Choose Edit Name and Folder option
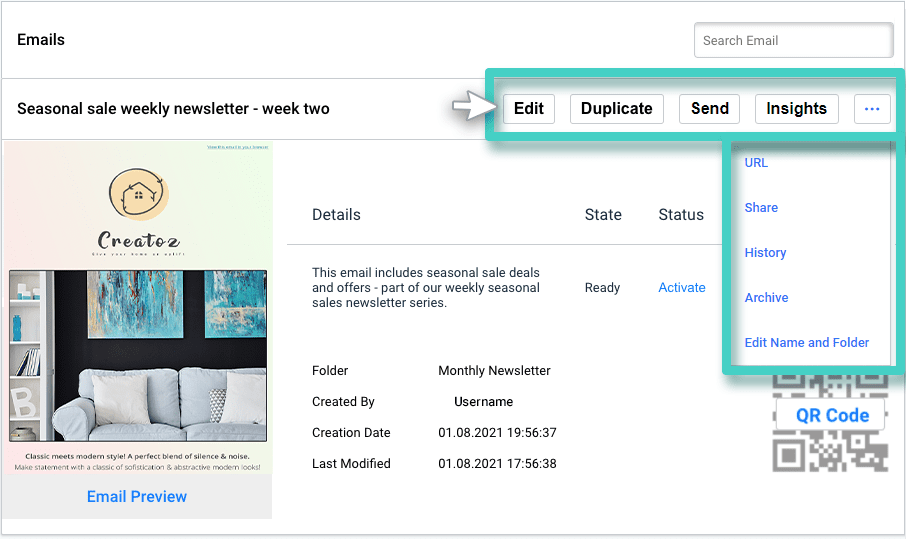 (806, 343)
